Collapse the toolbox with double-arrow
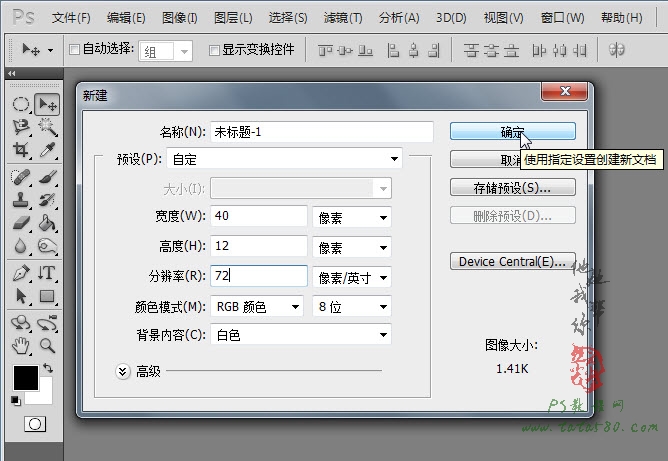 [12, 73]
